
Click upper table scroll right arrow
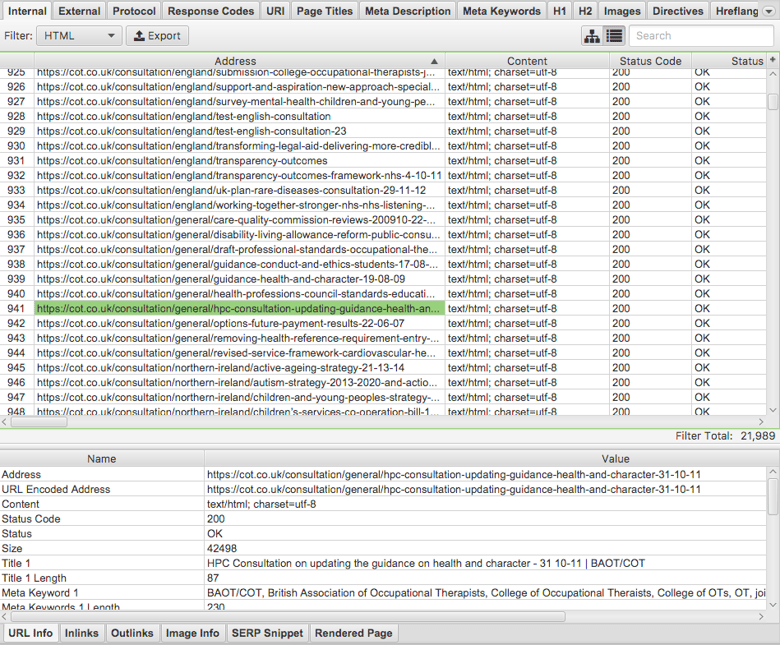coord(761,422)
